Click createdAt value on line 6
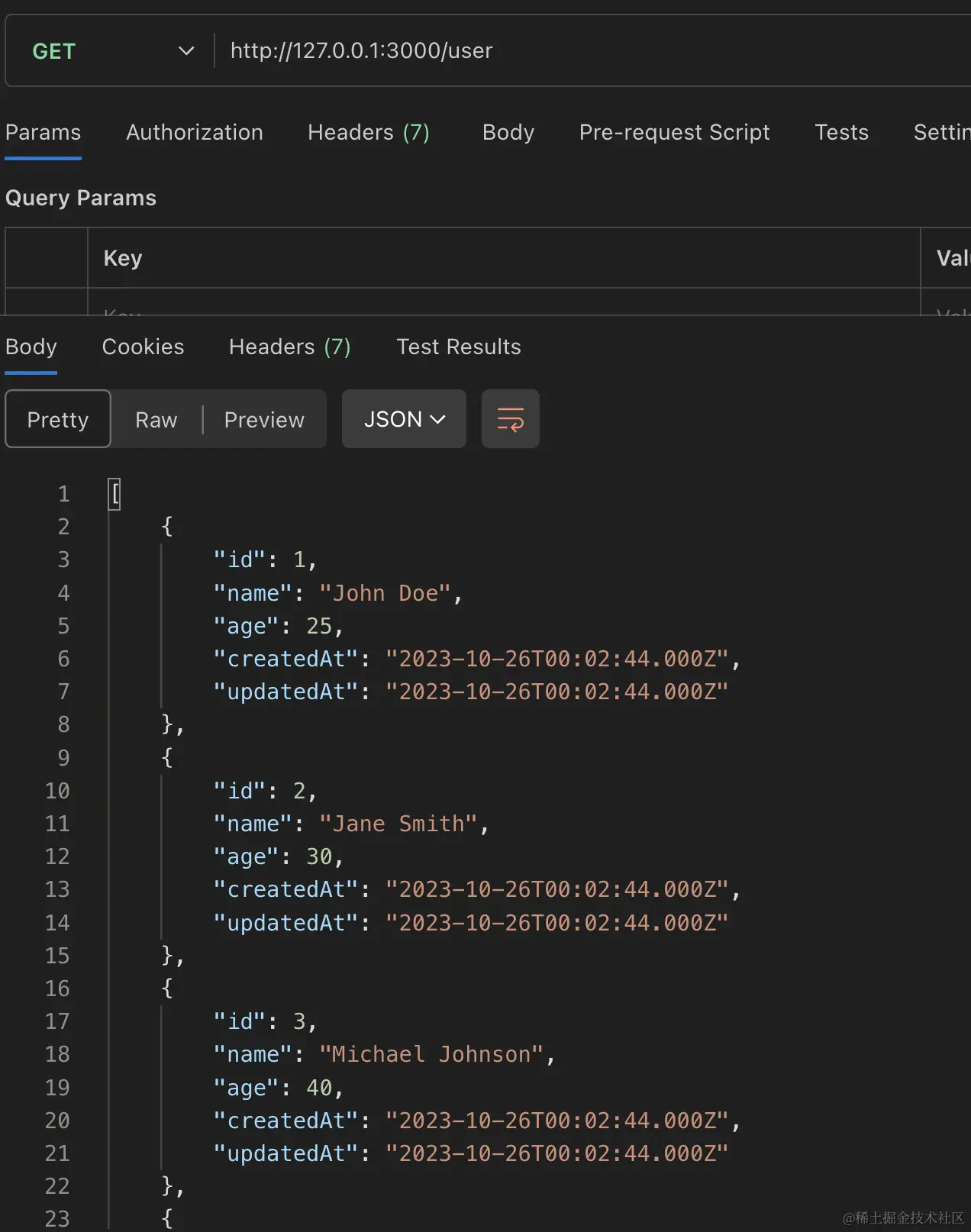The image size is (971, 1232). point(557,659)
